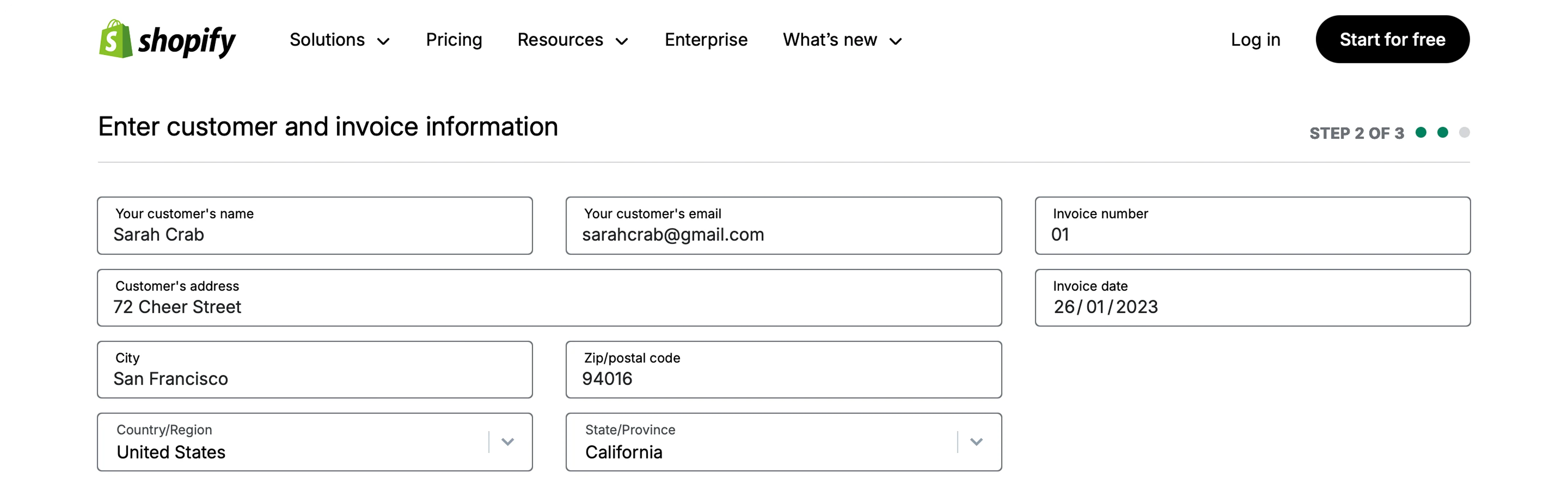
Task: Select the grey third step dot
Action: click(x=1465, y=132)
